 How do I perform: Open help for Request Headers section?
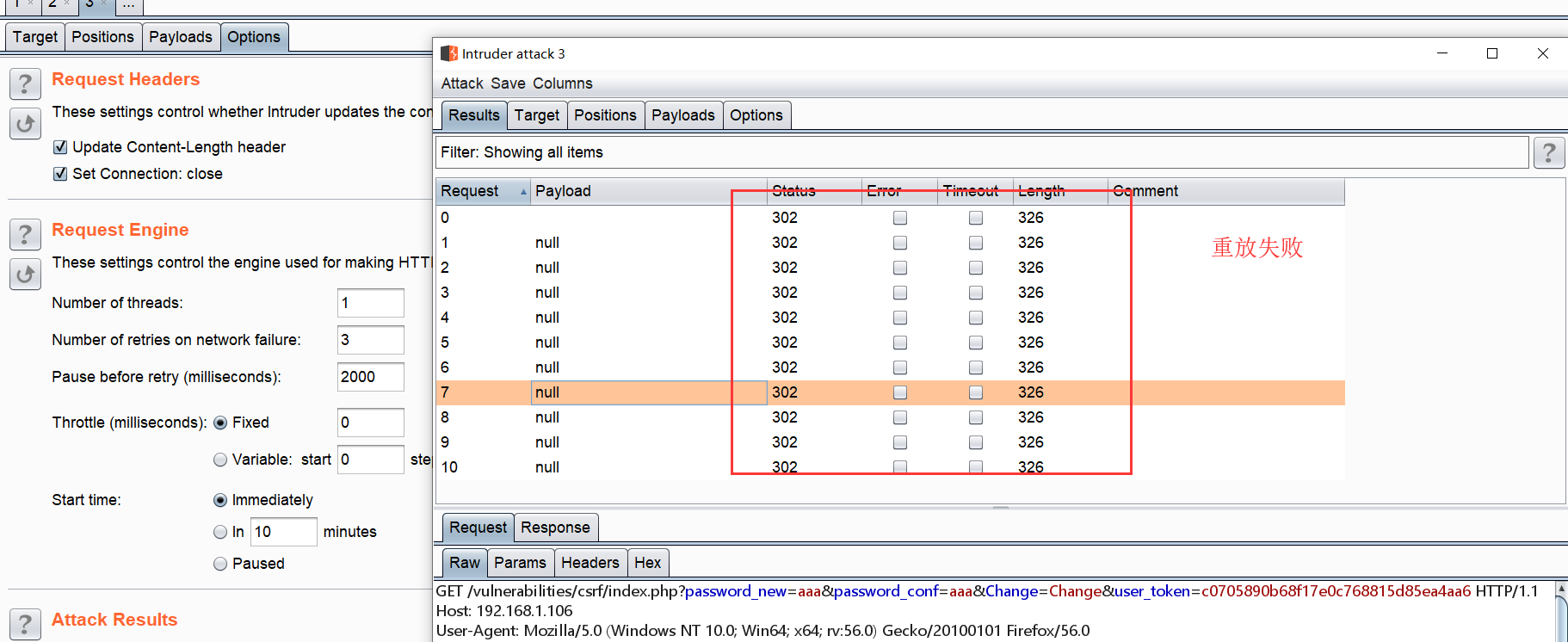click(25, 84)
